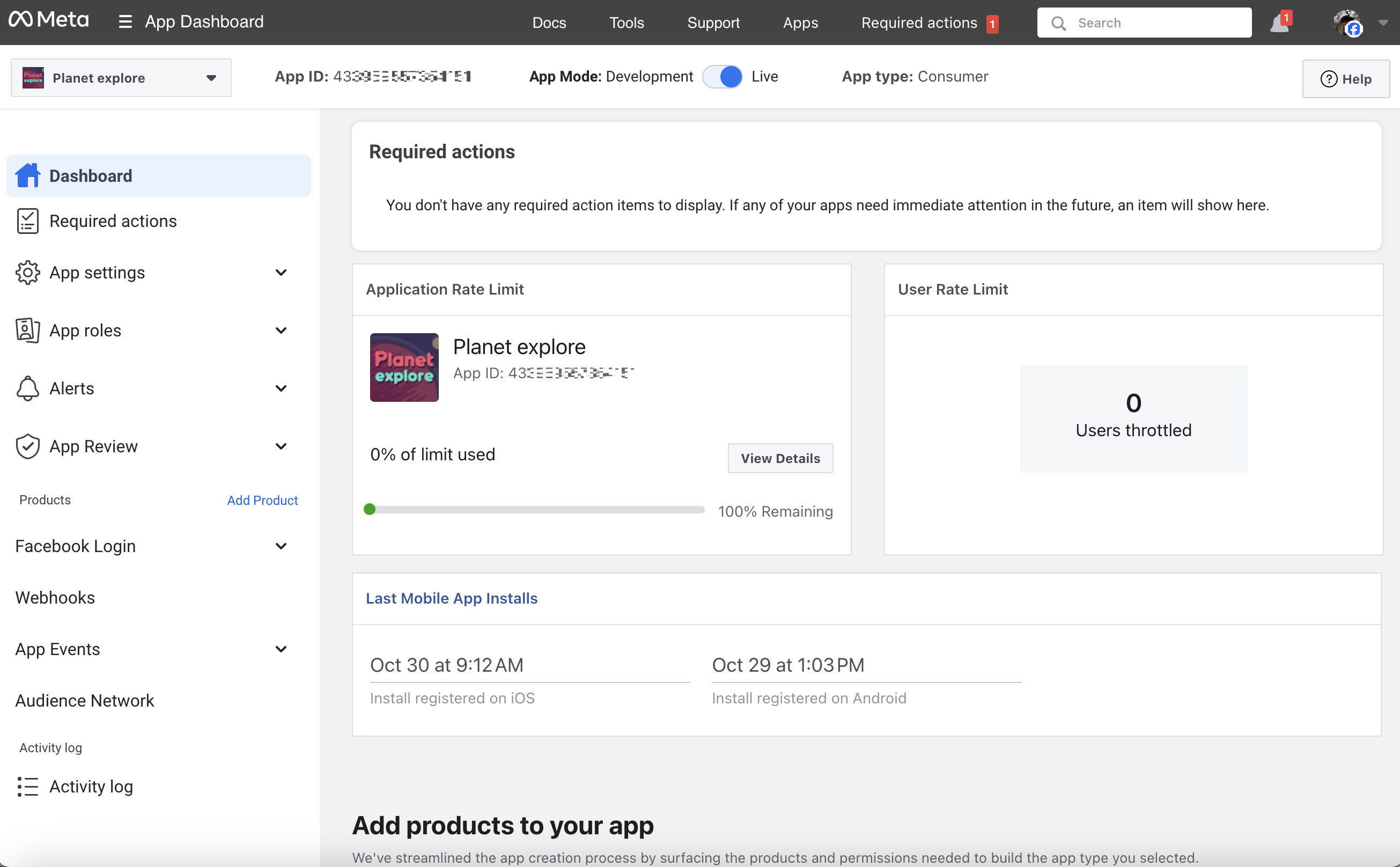Click the View Details button
Viewport: 1400px width, 867px height.
[780, 458]
